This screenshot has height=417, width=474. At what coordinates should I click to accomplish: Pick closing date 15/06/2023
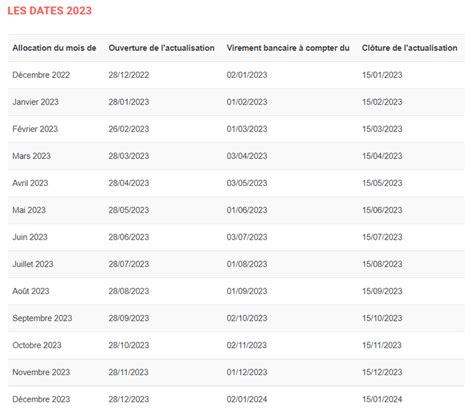point(382,210)
